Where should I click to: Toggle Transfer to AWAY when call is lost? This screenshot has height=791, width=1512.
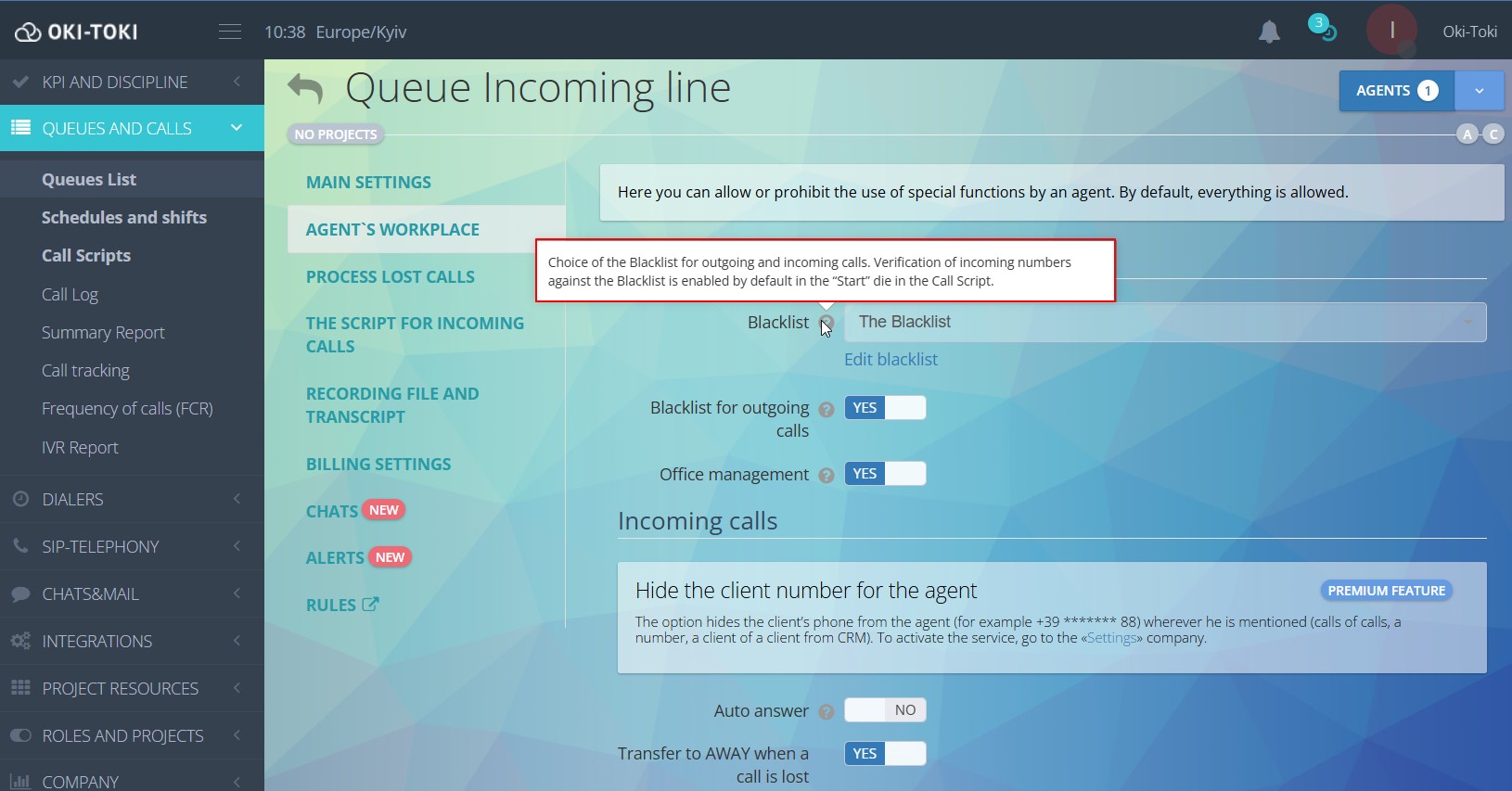[x=885, y=754]
